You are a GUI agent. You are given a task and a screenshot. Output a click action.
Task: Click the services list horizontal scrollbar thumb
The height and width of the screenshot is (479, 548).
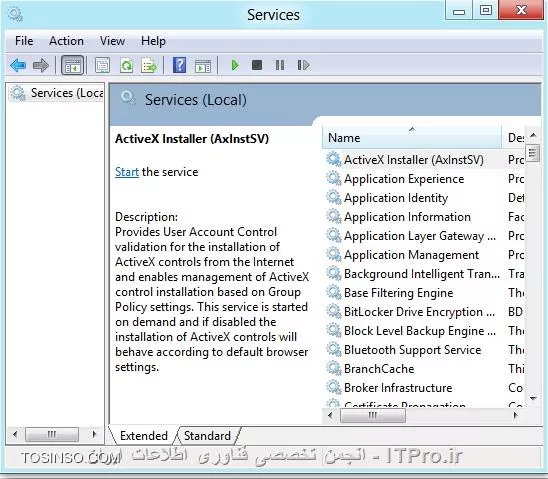point(373,415)
